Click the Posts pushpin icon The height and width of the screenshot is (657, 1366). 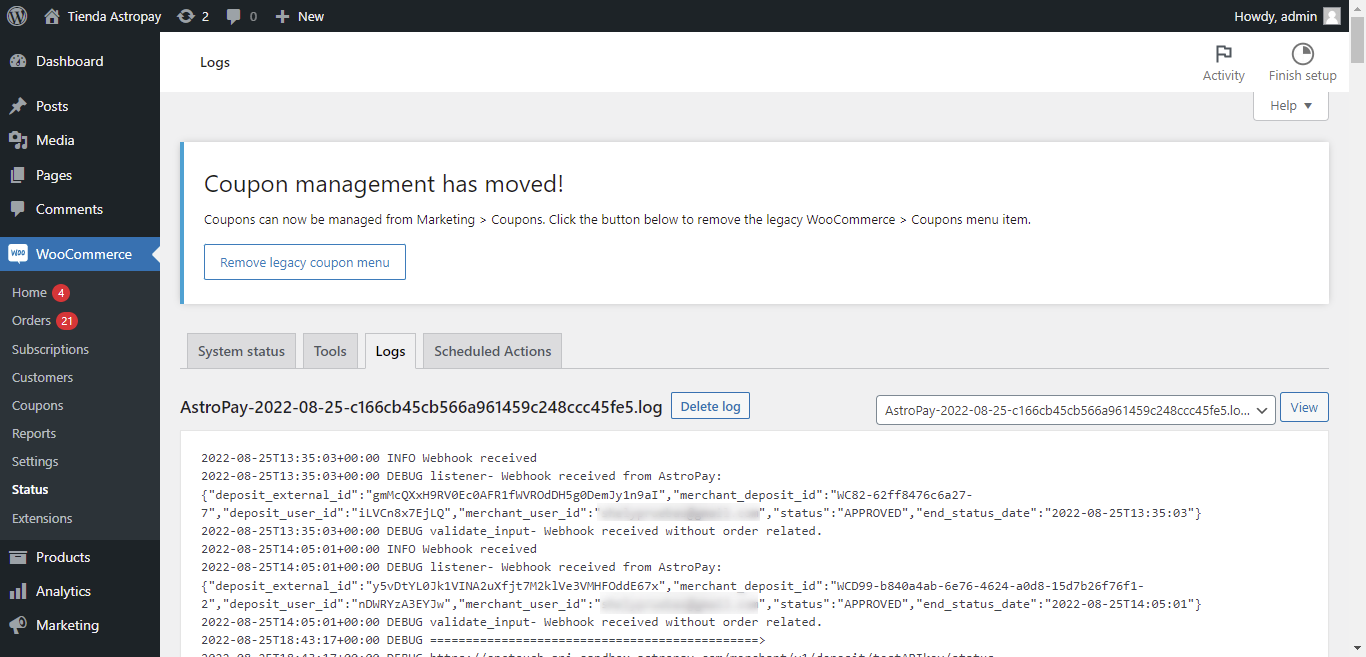(x=18, y=106)
